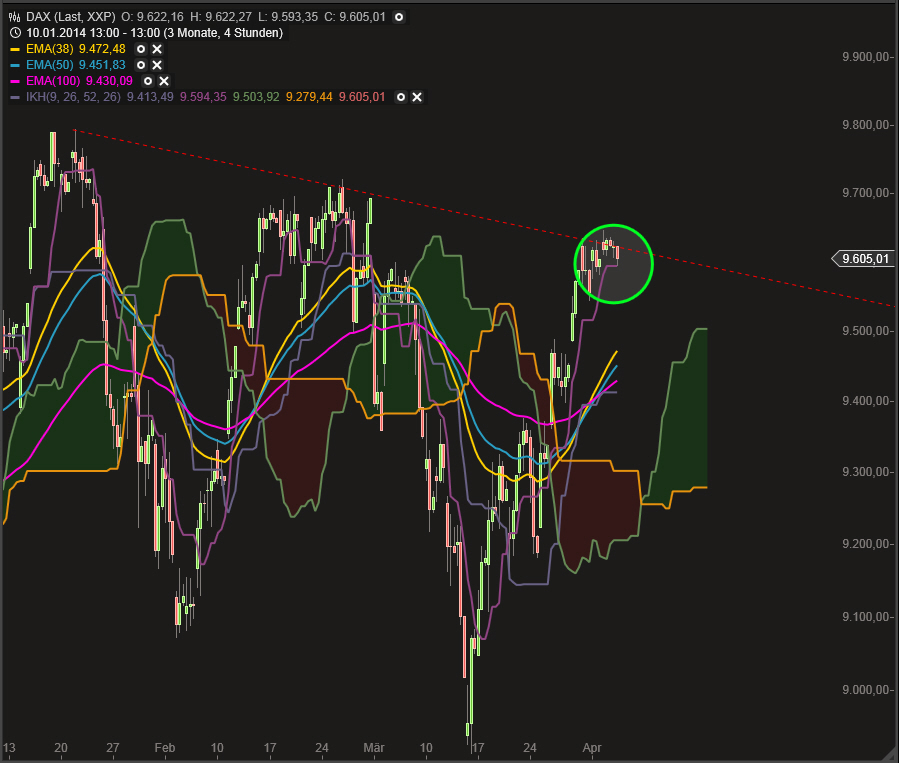Open EMA(38) settings via its circle icon
This screenshot has width=899, height=763.
pos(140,49)
